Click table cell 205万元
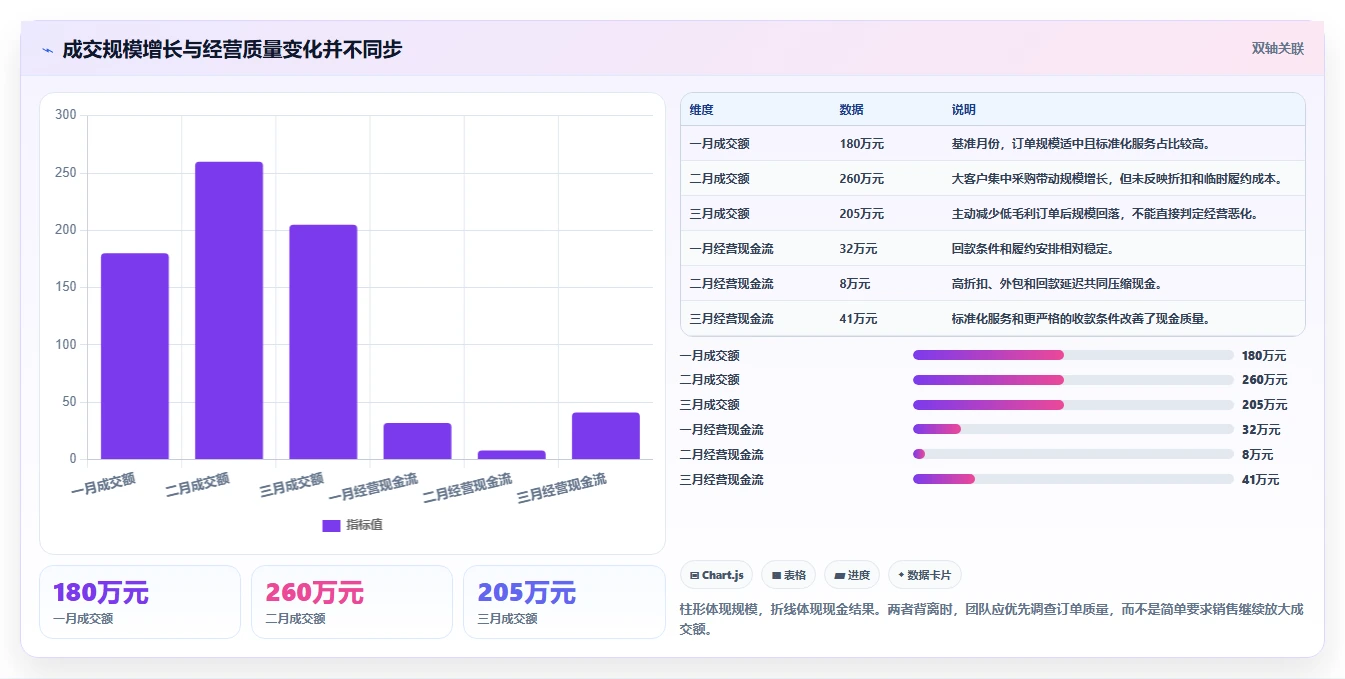The width and height of the screenshot is (1345, 679). 862,214
